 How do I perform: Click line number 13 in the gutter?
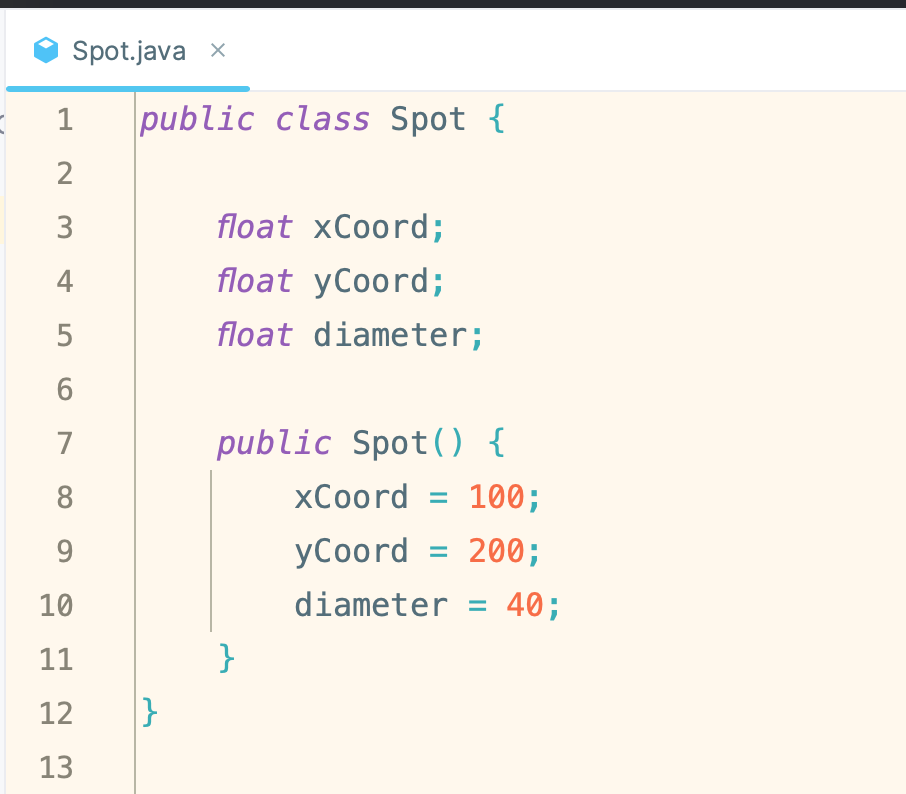(x=57, y=767)
